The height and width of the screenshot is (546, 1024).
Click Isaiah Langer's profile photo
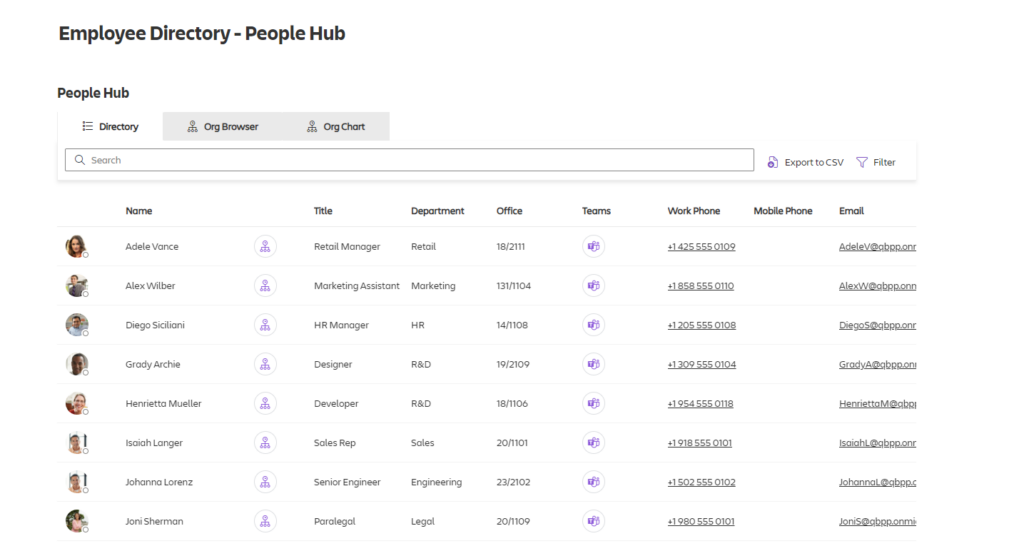point(76,442)
